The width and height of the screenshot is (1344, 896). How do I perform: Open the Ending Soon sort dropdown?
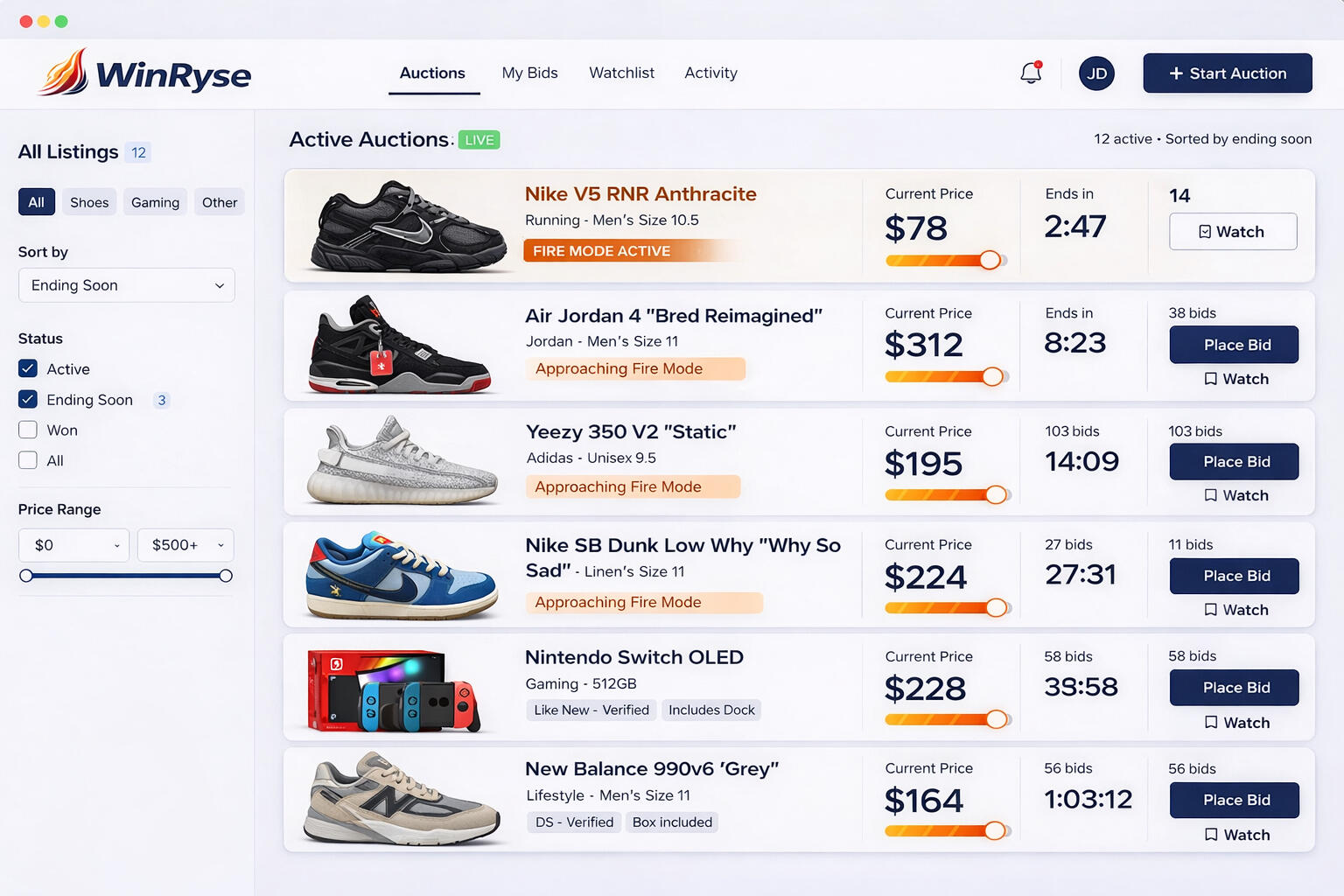[x=127, y=285]
